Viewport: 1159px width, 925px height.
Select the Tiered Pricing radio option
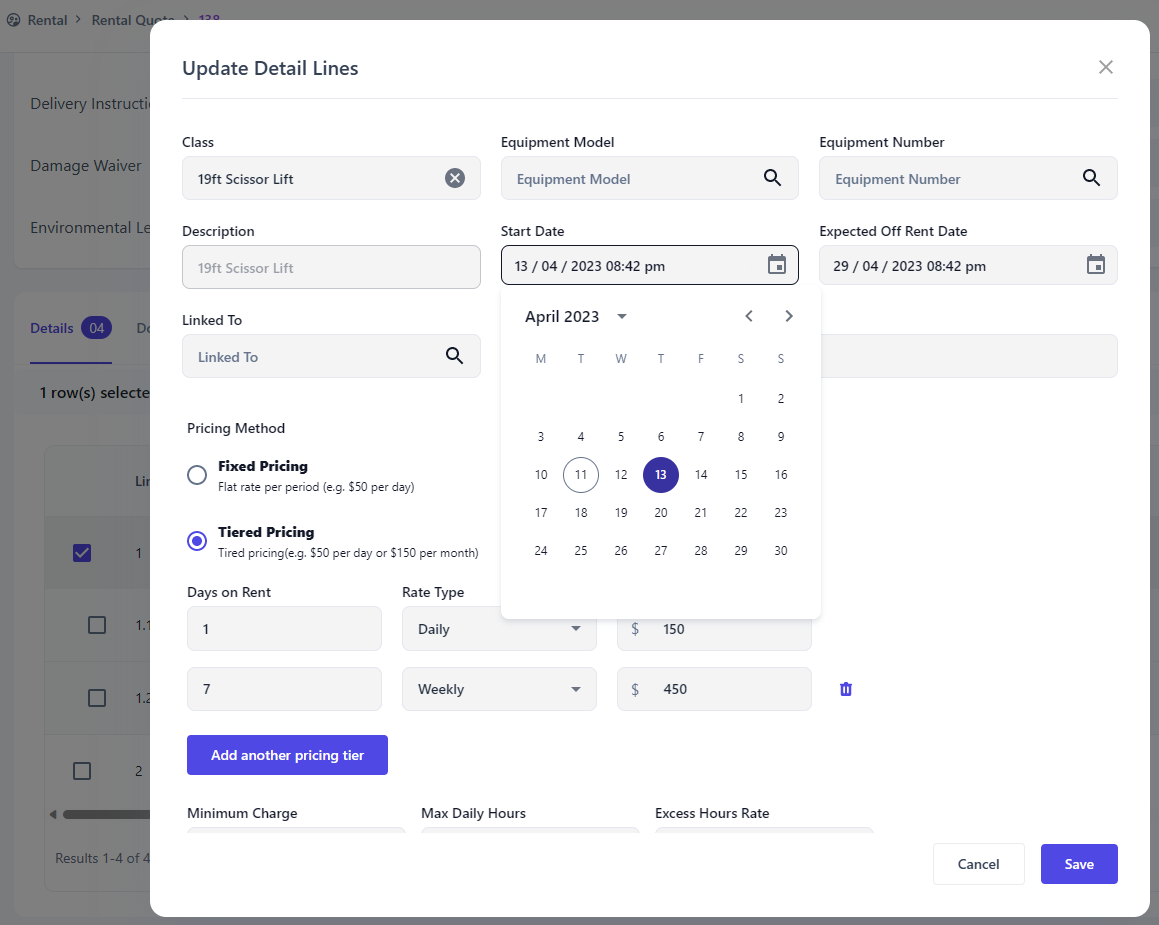(x=198, y=541)
